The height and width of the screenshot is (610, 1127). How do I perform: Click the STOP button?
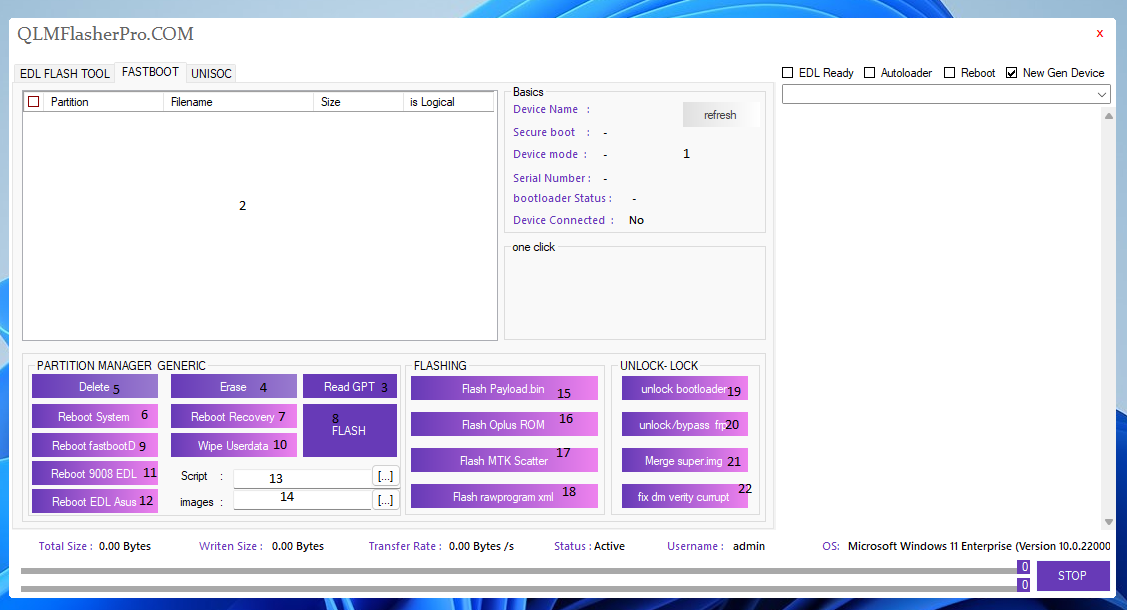(x=1072, y=576)
